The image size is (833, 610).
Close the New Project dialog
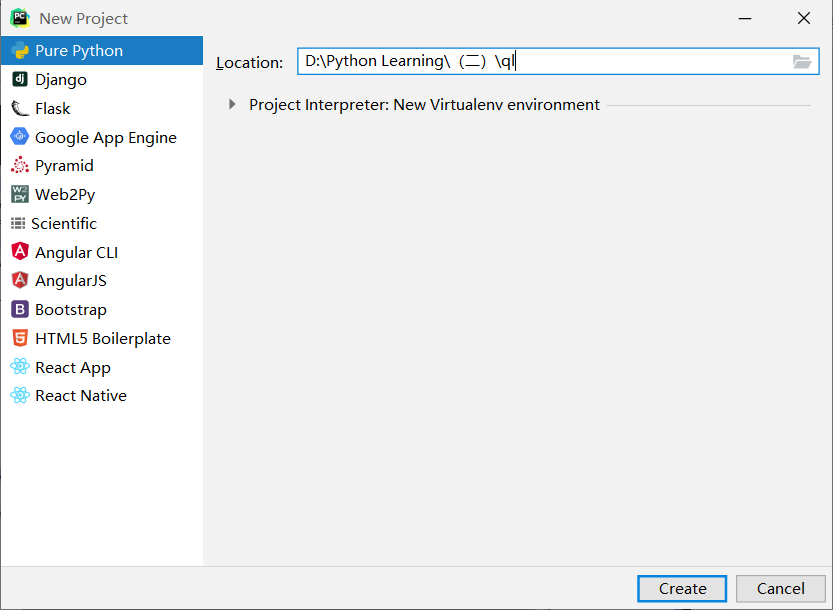(x=803, y=18)
